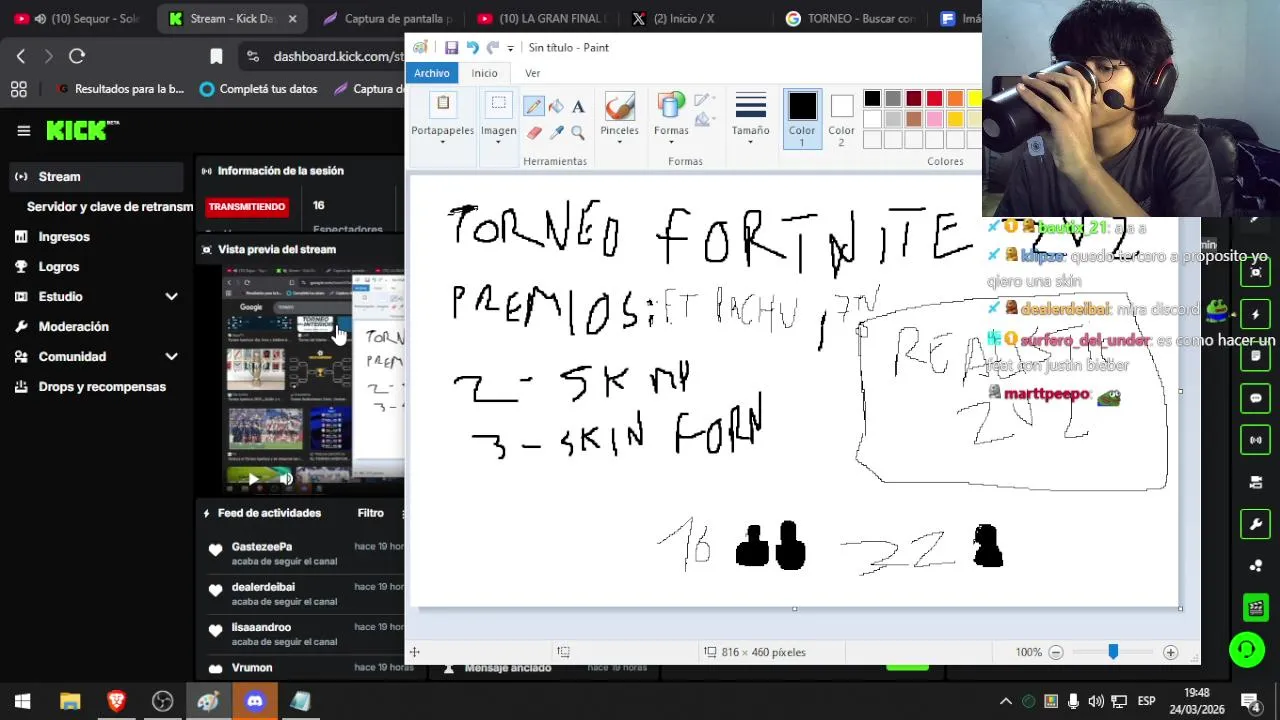The width and height of the screenshot is (1280, 720).
Task: Click the Redo arrow in Paint
Action: 492,47
